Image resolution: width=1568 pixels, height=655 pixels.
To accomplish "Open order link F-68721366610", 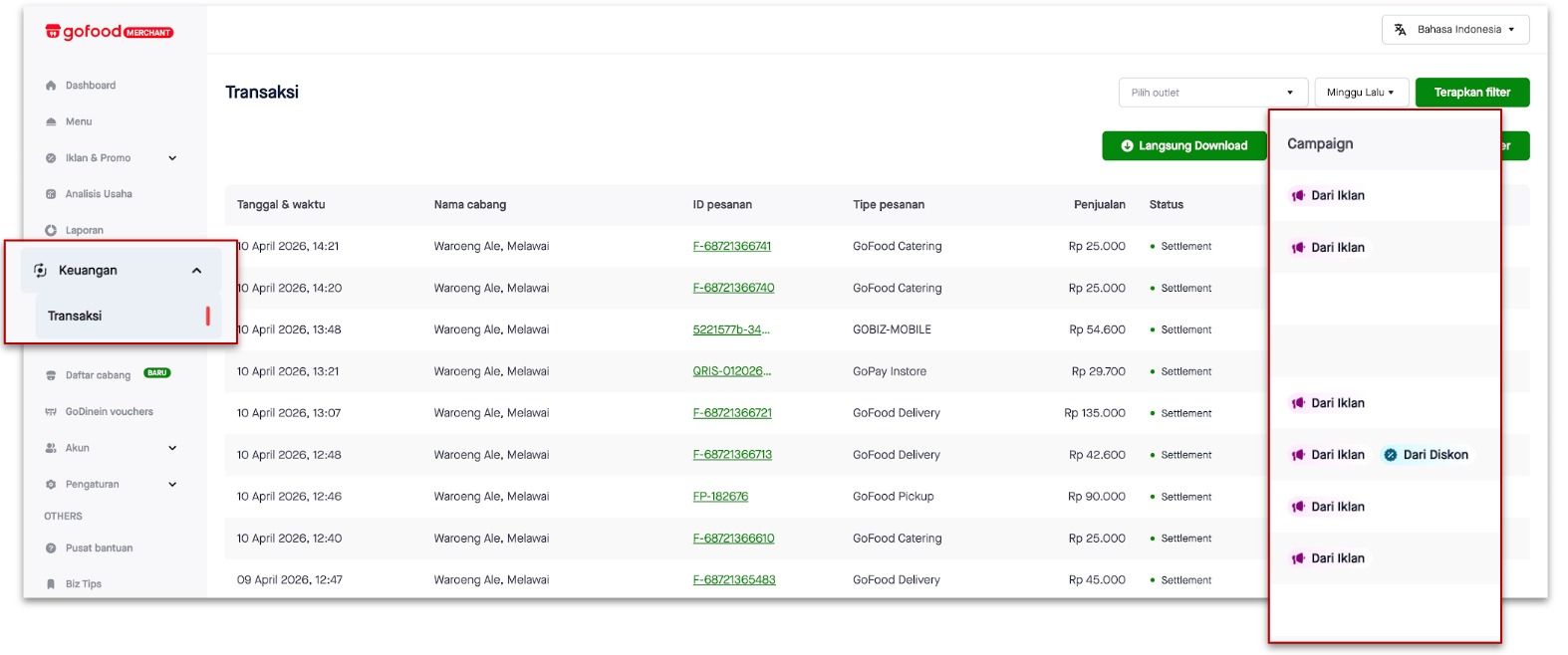I will pyautogui.click(x=733, y=539).
